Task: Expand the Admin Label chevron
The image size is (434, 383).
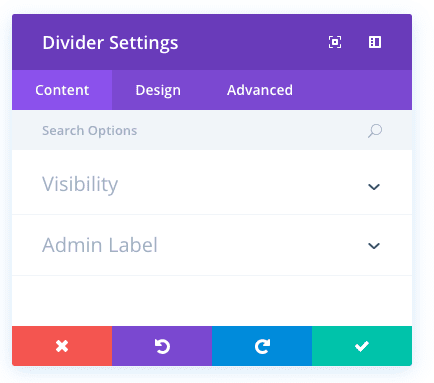Action: [x=374, y=246]
